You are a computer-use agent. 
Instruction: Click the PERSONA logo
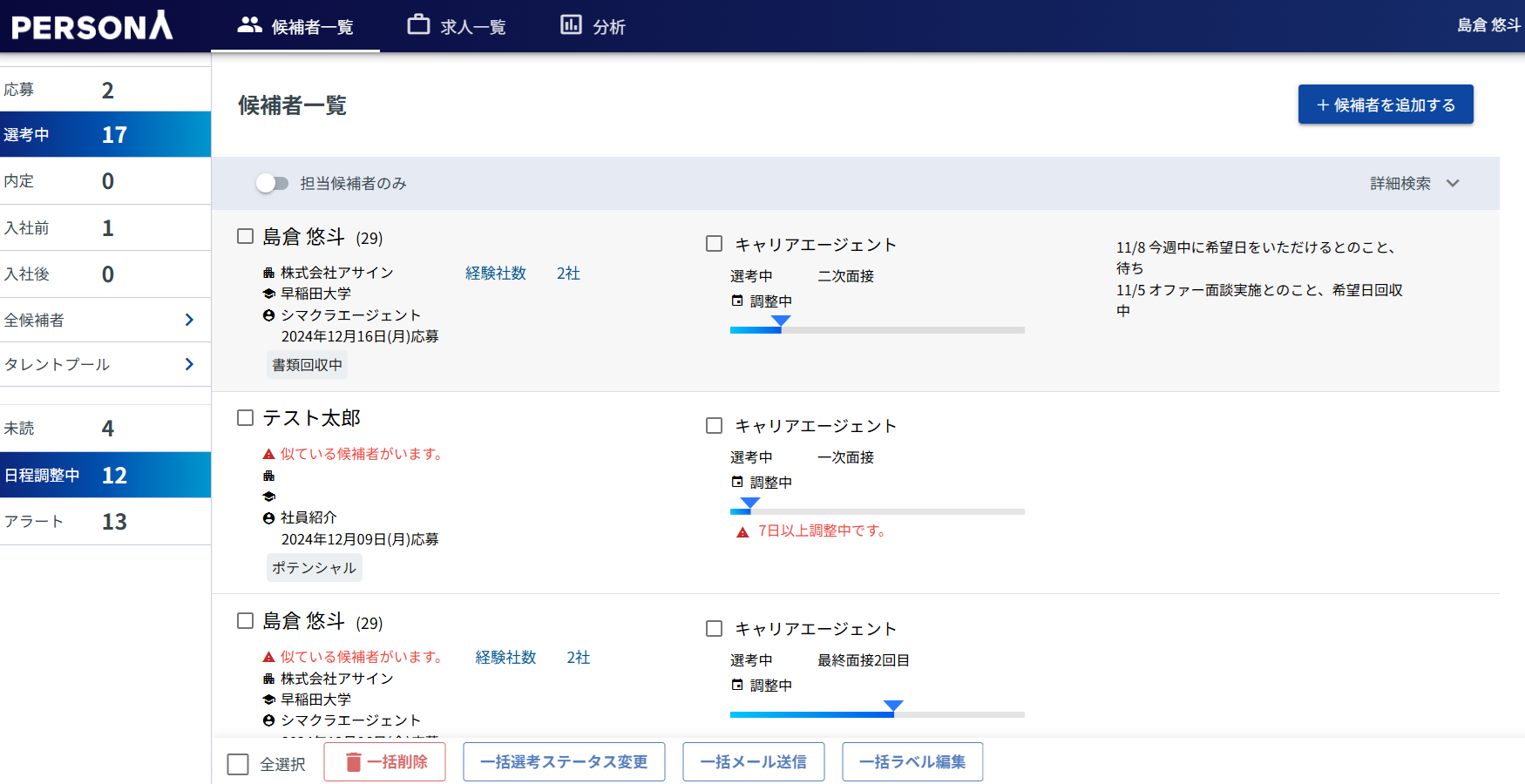(x=91, y=26)
